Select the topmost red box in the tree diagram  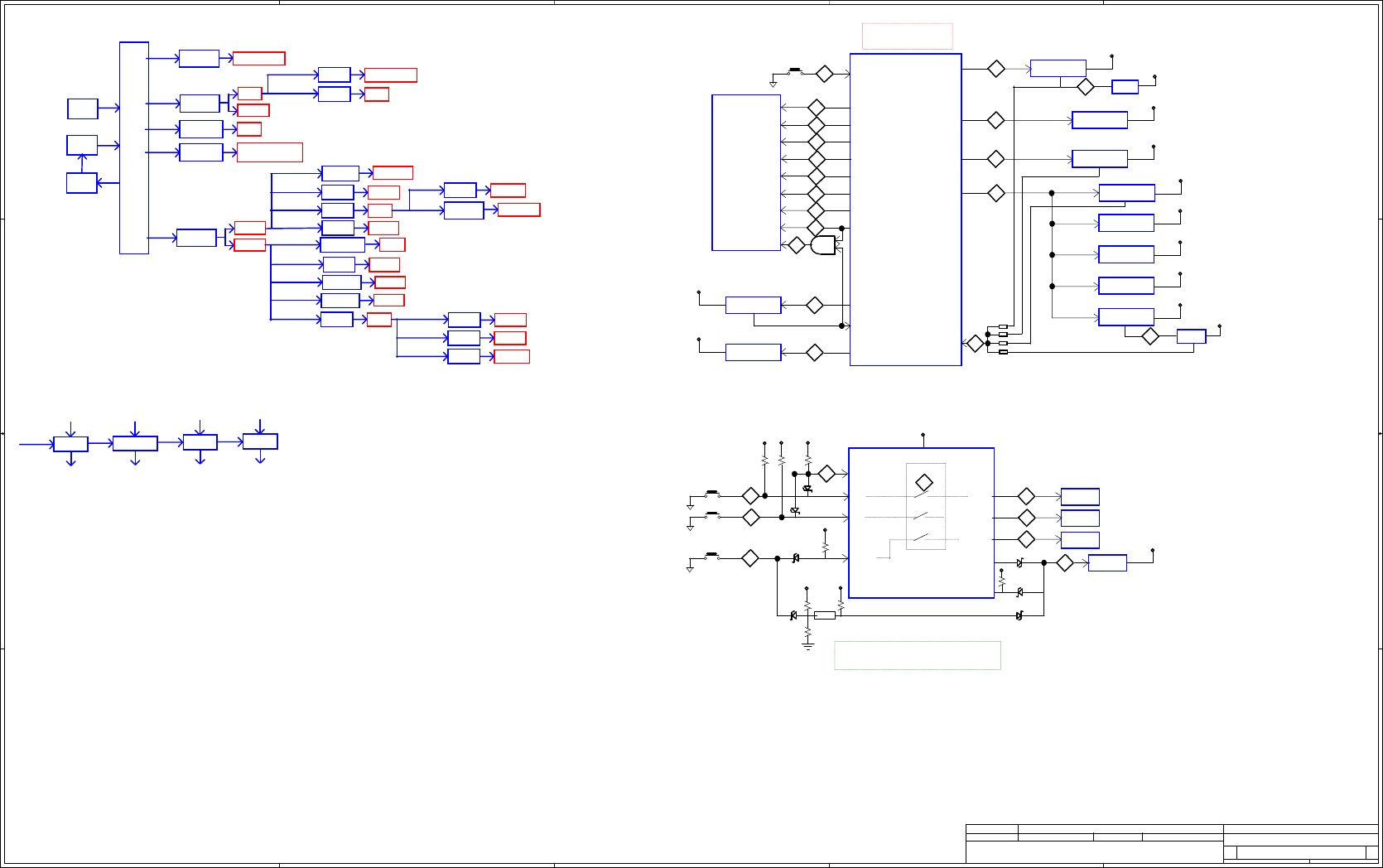click(259, 59)
